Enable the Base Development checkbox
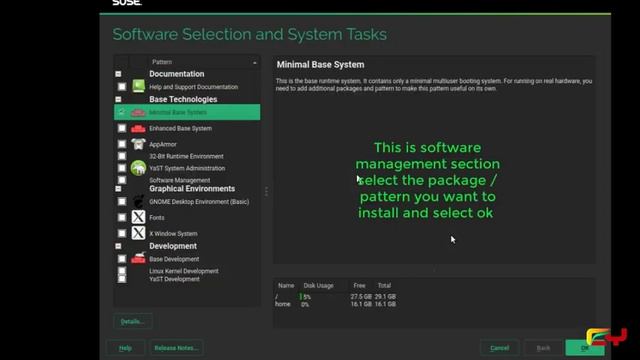640x360 pixels. 122,259
